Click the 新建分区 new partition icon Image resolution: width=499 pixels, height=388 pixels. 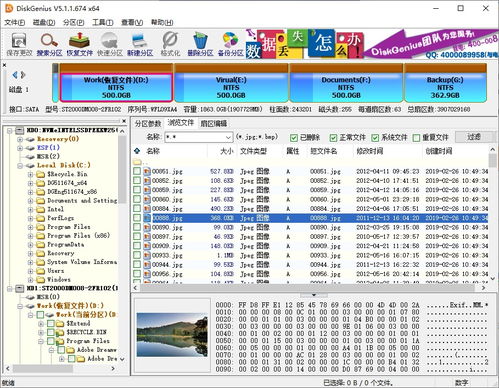(x=140, y=44)
